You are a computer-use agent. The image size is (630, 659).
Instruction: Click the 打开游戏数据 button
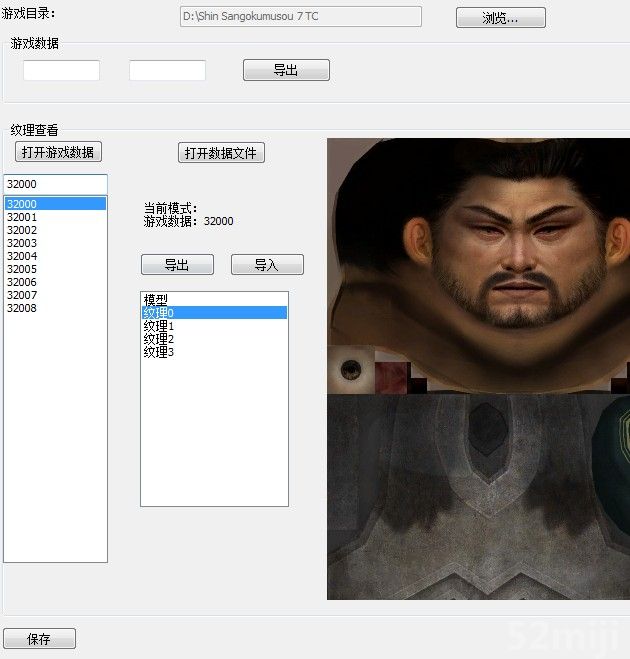tap(58, 152)
